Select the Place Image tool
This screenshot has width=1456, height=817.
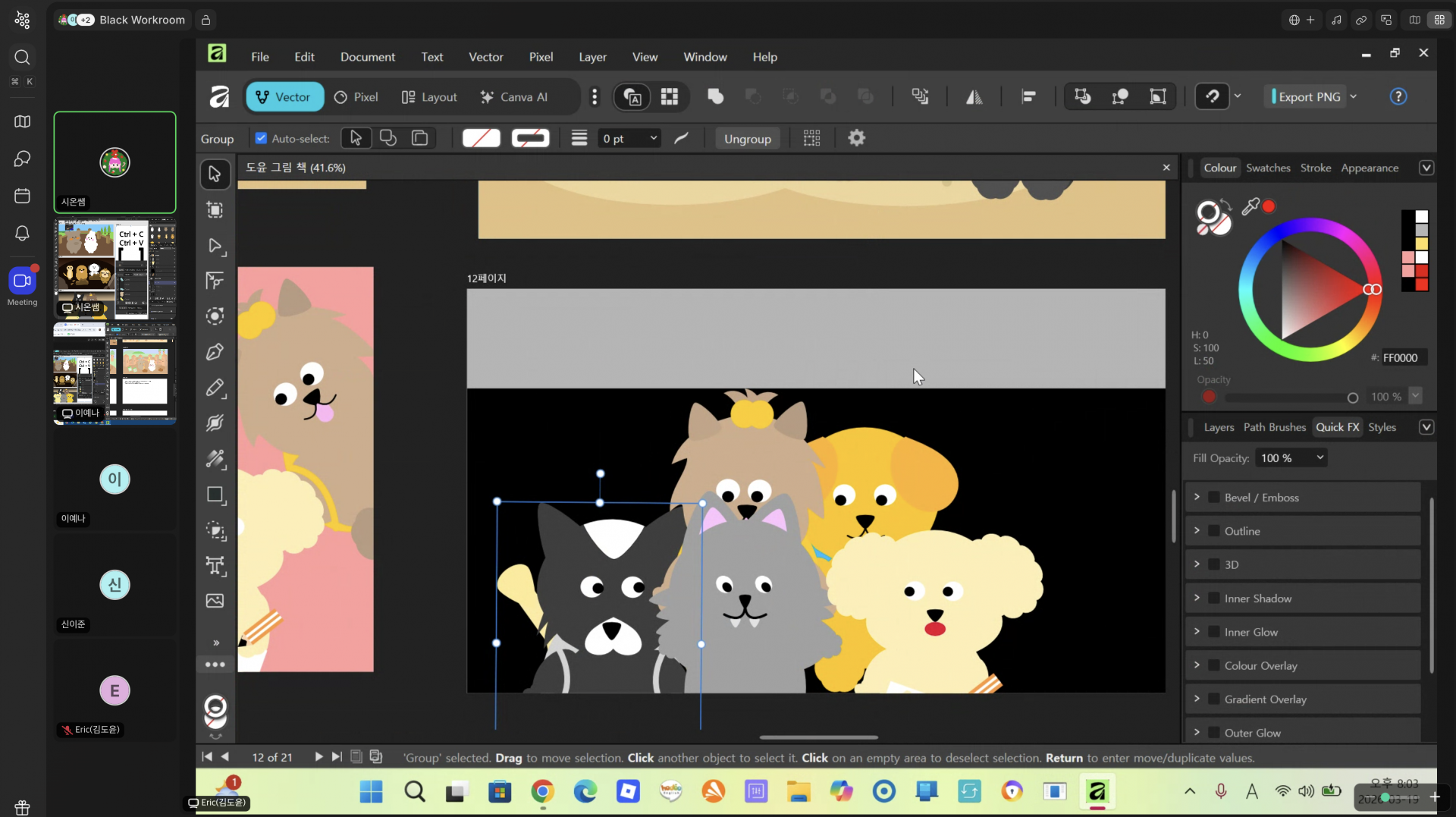(x=215, y=601)
